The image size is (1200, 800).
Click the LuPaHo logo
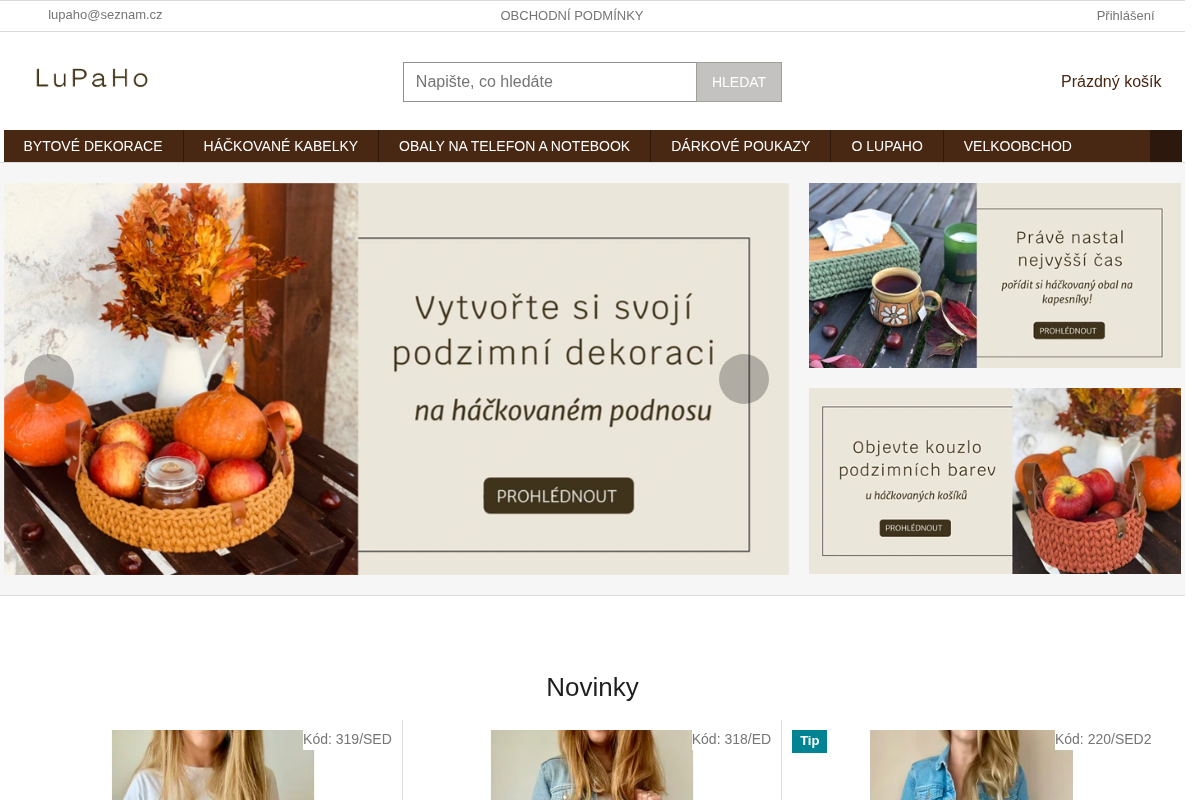(x=92, y=78)
